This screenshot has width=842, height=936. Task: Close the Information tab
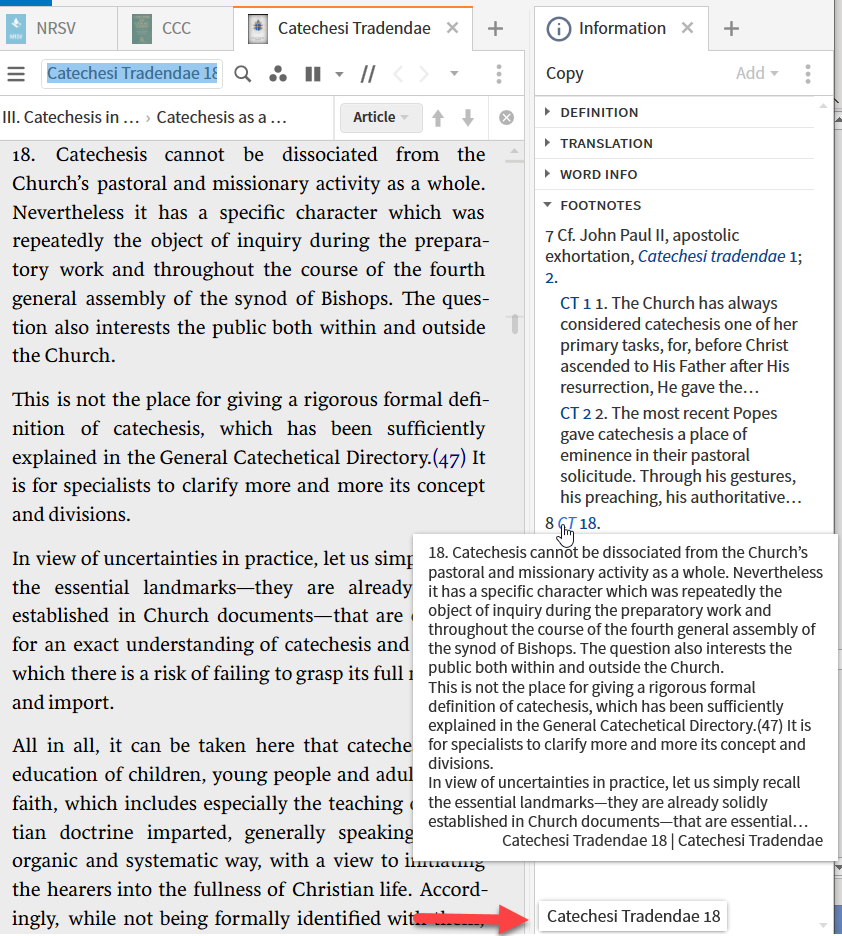pyautogui.click(x=687, y=28)
